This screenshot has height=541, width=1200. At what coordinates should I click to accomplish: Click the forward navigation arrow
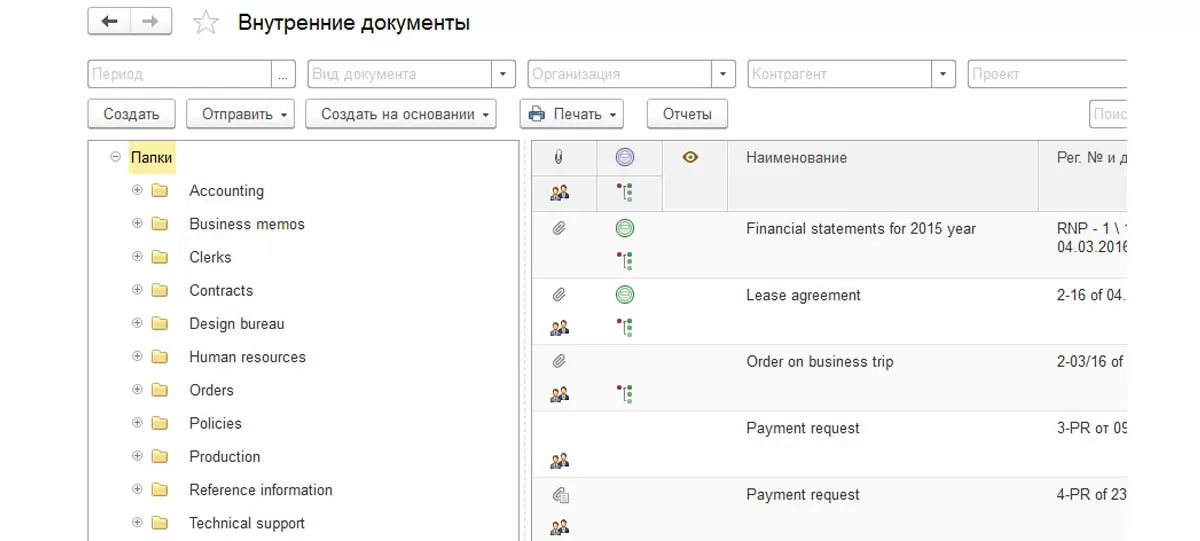(150, 21)
